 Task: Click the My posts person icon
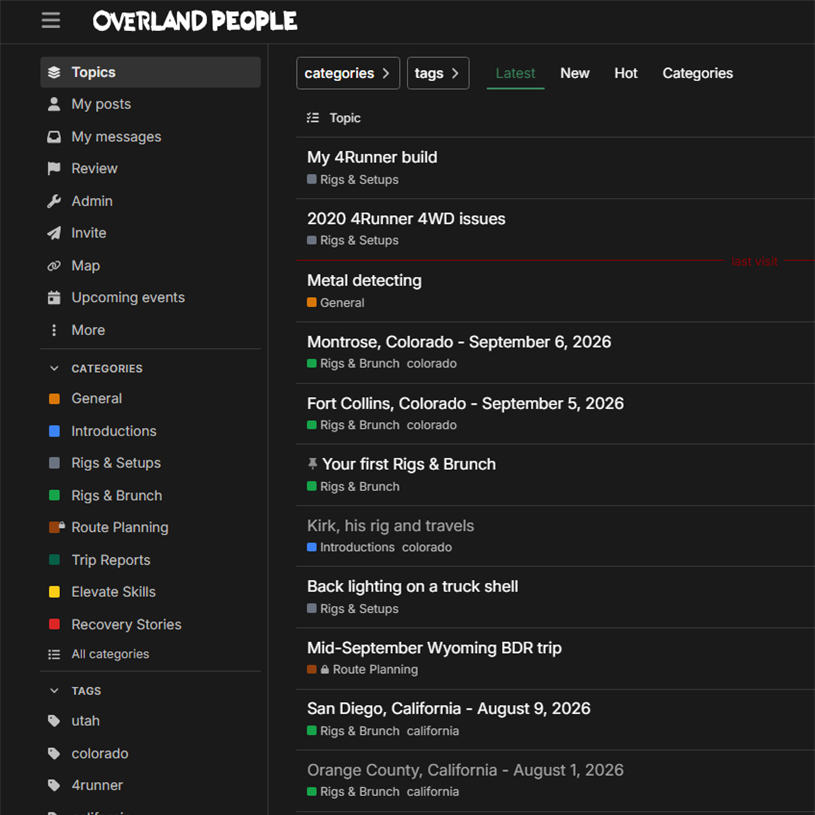coord(54,104)
